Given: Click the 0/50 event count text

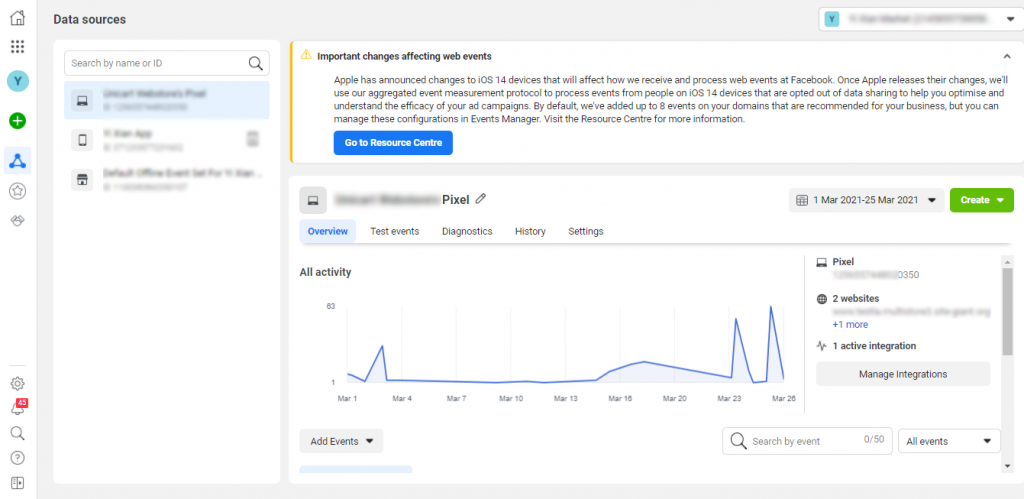Looking at the screenshot, I should coord(874,439).
